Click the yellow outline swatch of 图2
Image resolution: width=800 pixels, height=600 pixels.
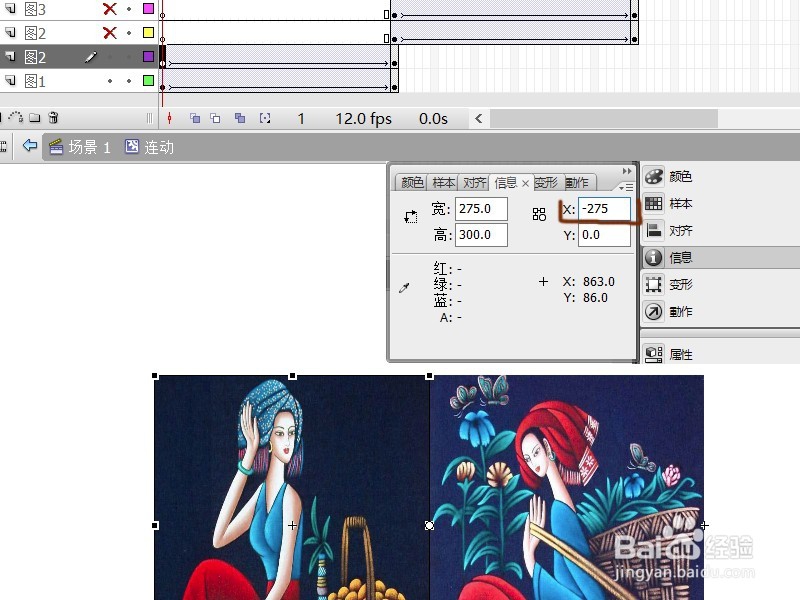(148, 33)
